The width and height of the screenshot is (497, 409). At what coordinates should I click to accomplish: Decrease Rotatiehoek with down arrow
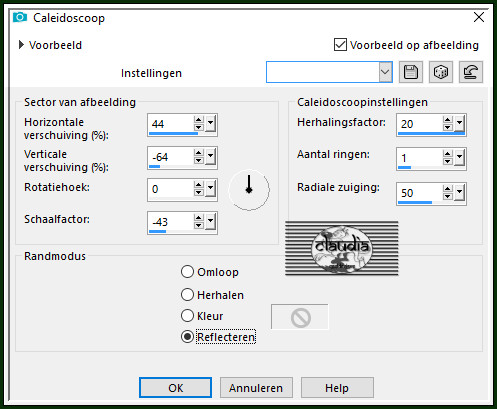pyautogui.click(x=199, y=192)
